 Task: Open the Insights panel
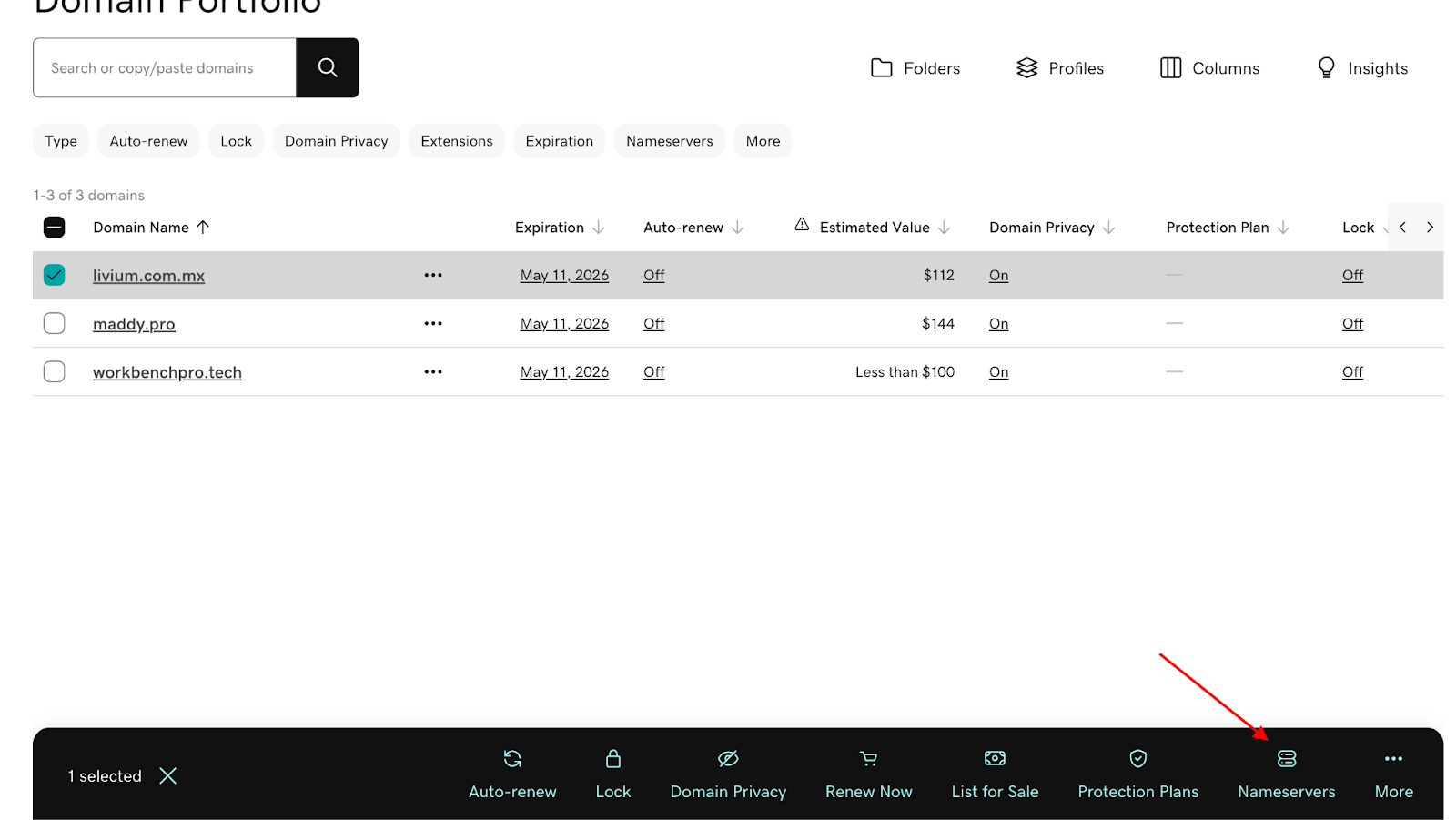click(x=1362, y=68)
